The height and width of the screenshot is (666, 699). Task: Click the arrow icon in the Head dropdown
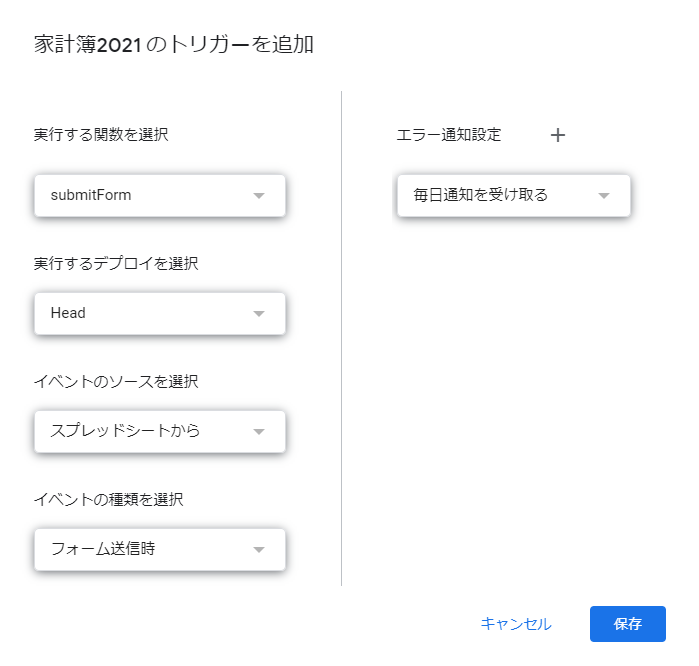259,313
